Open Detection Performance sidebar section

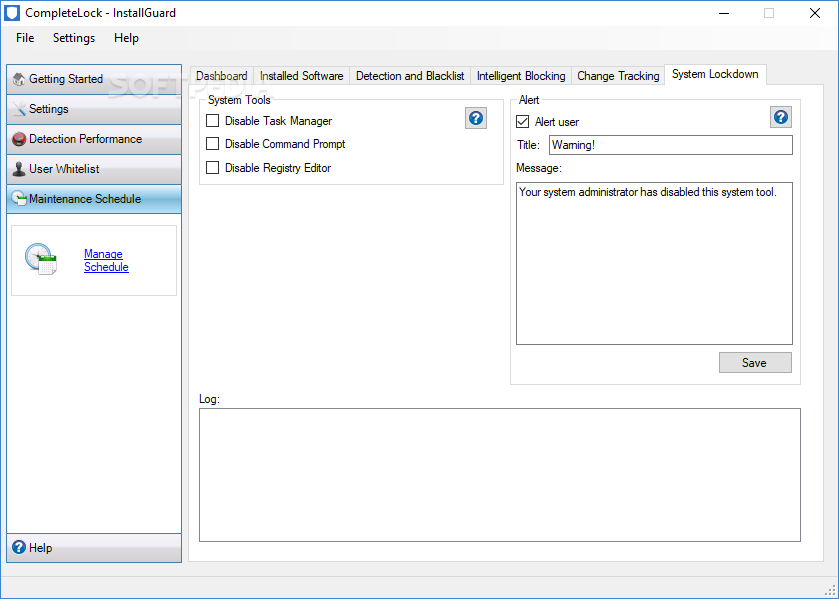[94, 139]
